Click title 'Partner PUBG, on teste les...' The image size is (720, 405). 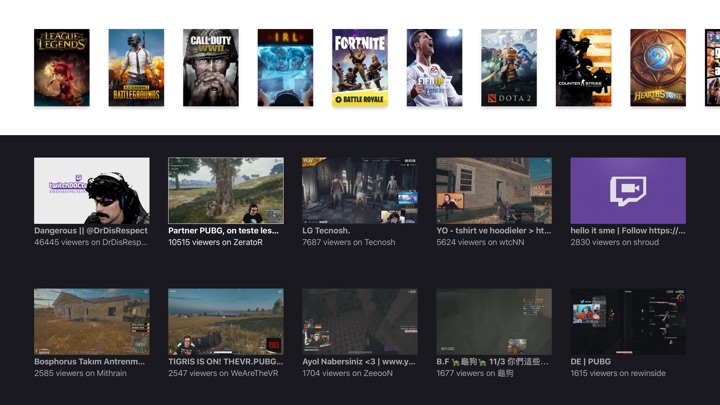point(223,231)
